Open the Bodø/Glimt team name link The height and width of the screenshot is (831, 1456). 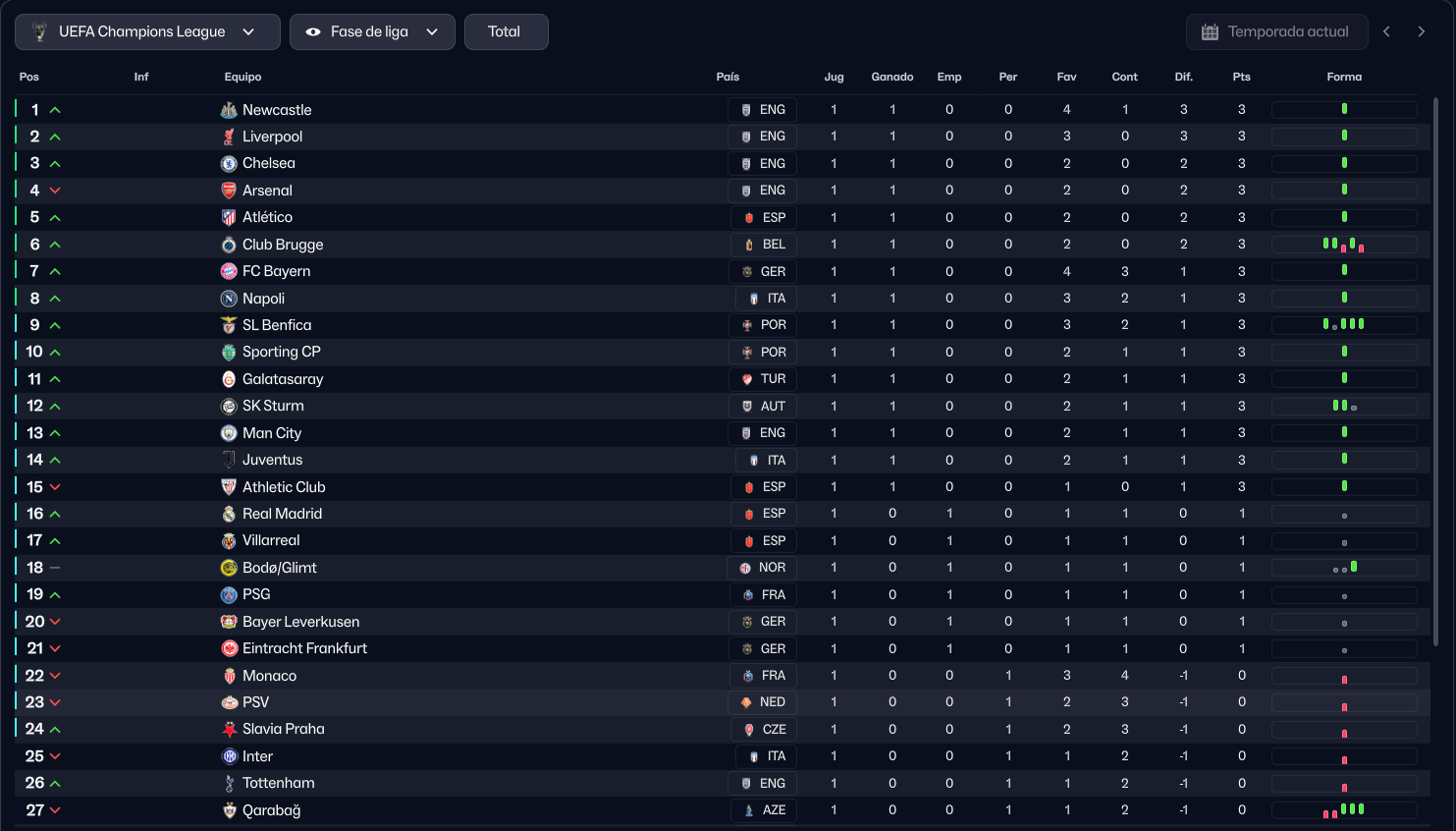click(280, 568)
